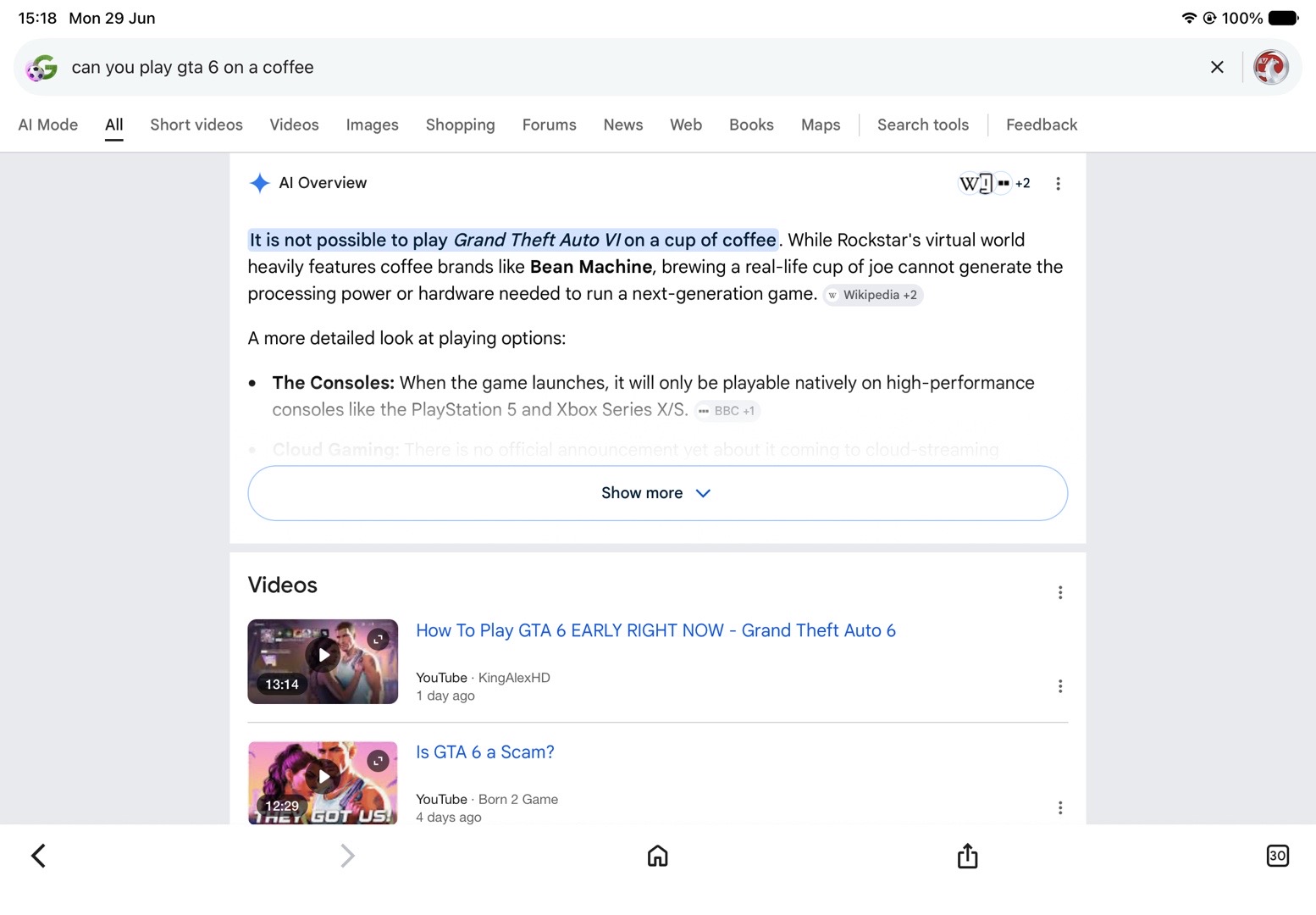The image size is (1316, 915).
Task: Clear the search query with X icon
Action: (x=1217, y=67)
